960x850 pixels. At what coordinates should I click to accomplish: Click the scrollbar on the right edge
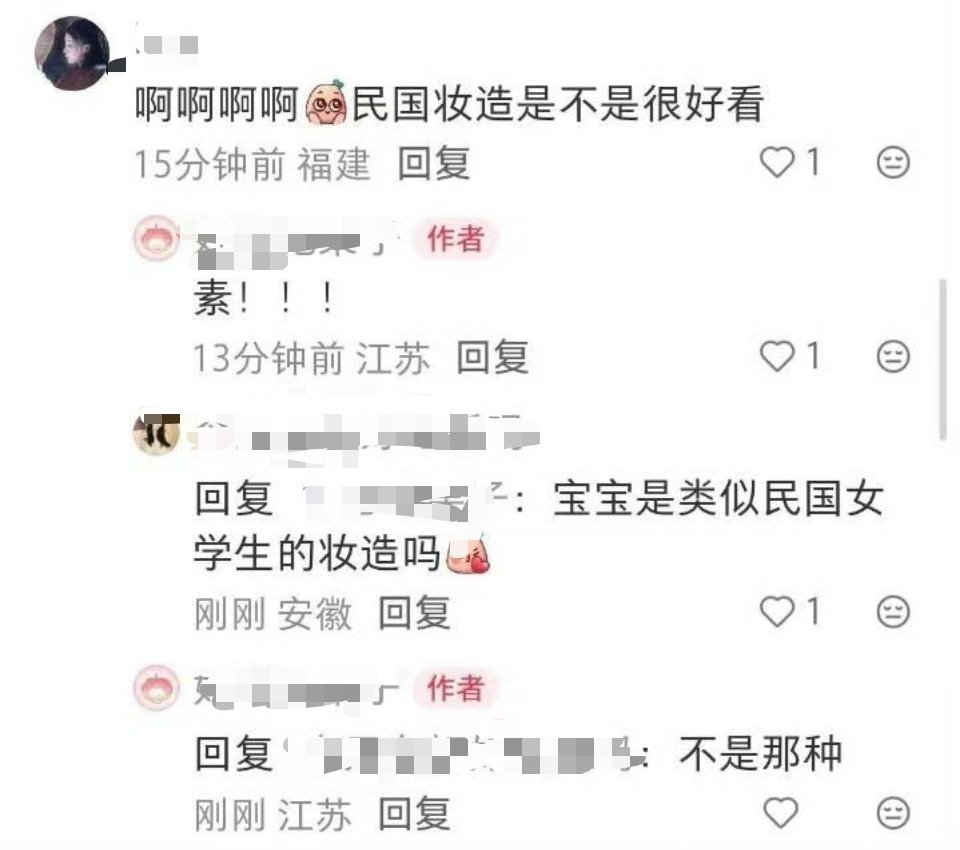pyautogui.click(x=943, y=359)
